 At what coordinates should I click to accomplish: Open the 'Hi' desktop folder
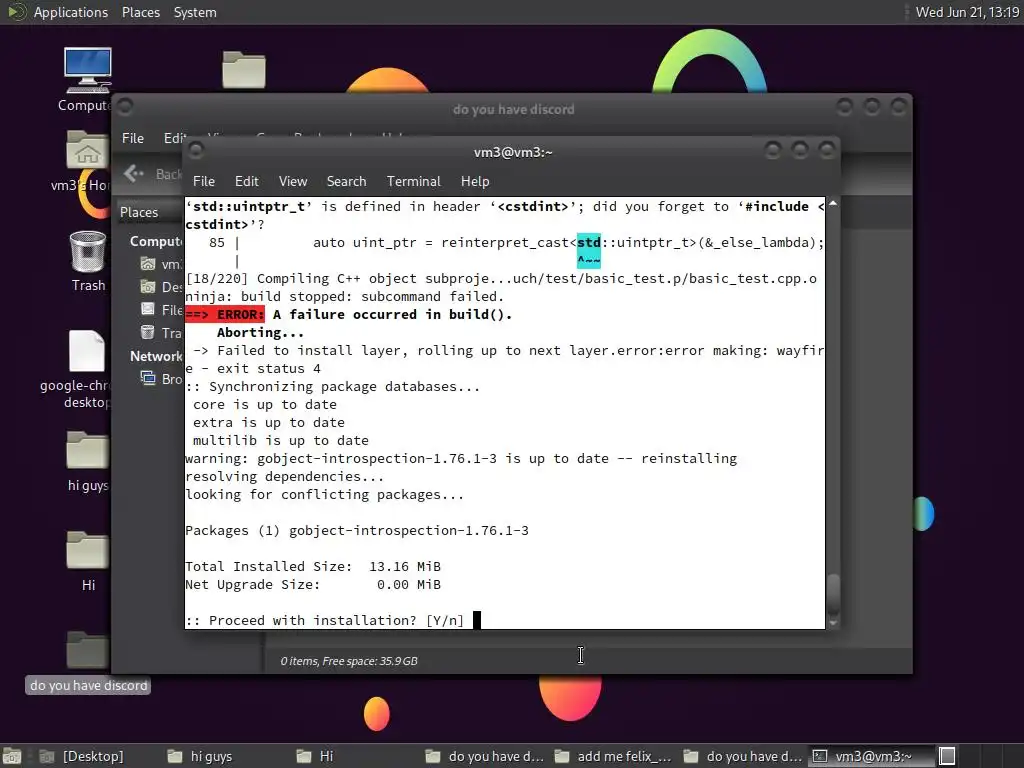[x=87, y=550]
